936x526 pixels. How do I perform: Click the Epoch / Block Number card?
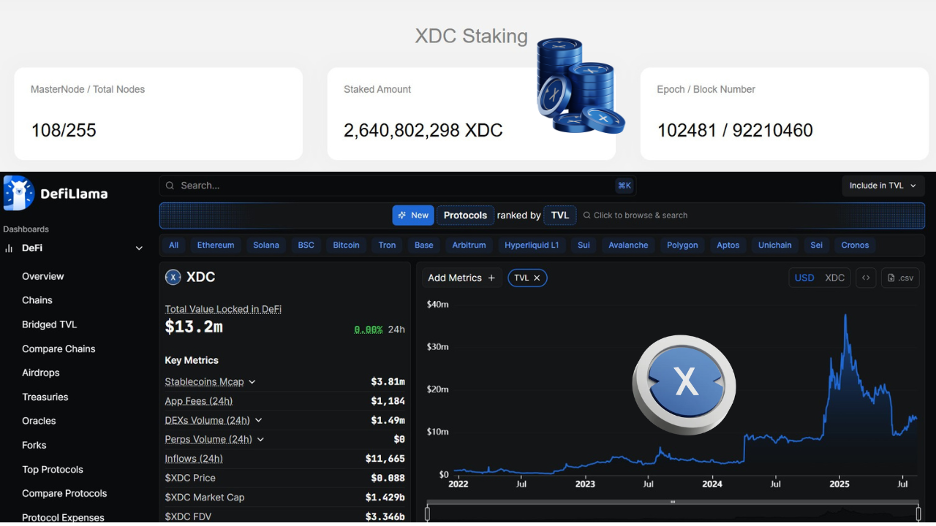click(x=784, y=113)
